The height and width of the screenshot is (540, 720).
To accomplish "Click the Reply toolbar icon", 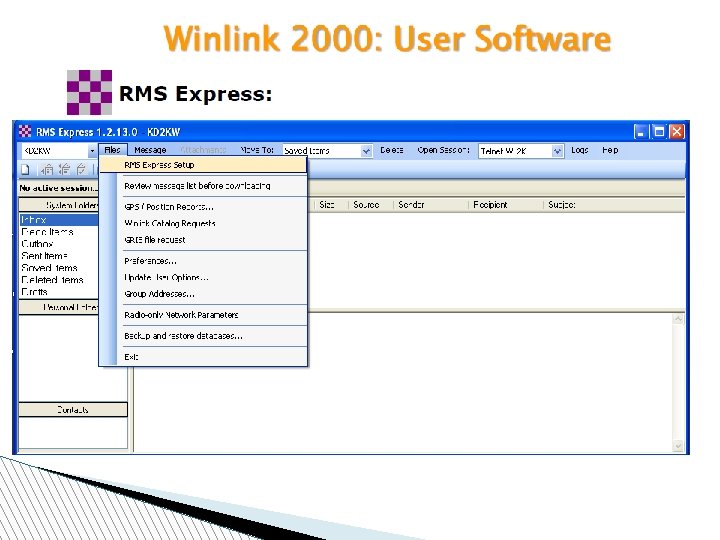I will click(47, 169).
